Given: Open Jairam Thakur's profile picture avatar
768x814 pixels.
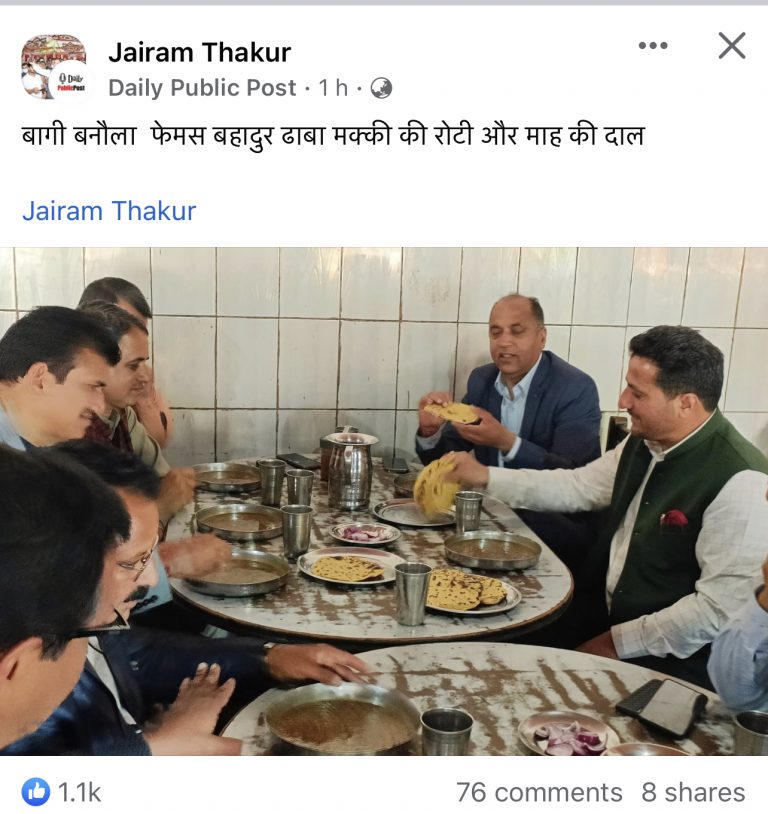Looking at the screenshot, I should (x=53, y=66).
